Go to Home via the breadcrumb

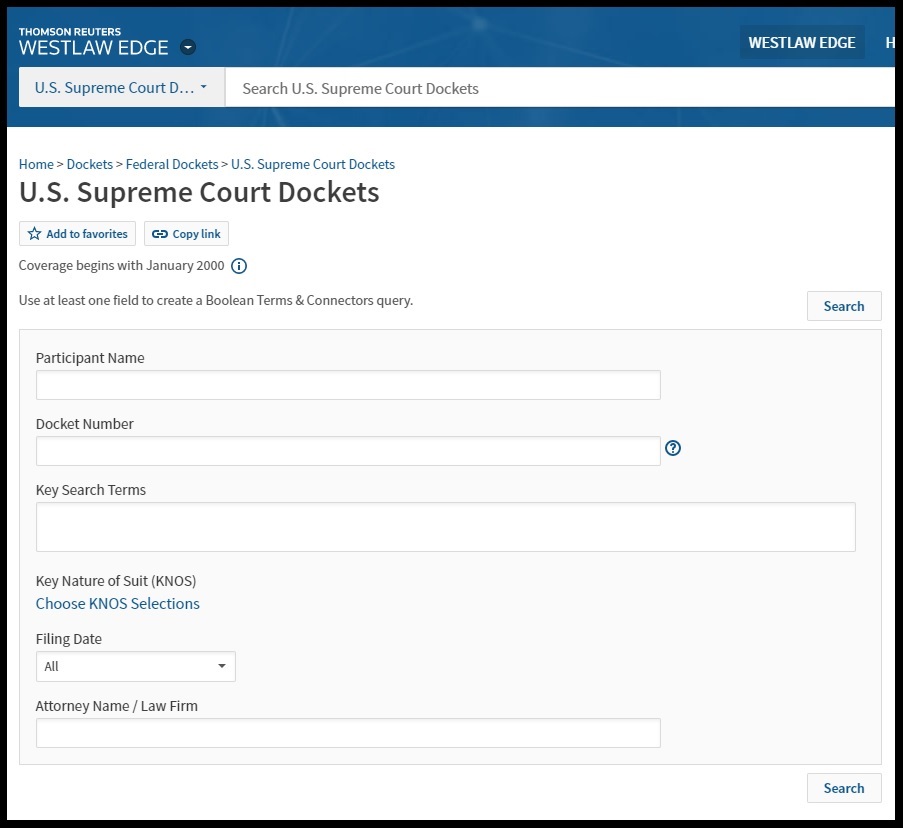(x=36, y=164)
